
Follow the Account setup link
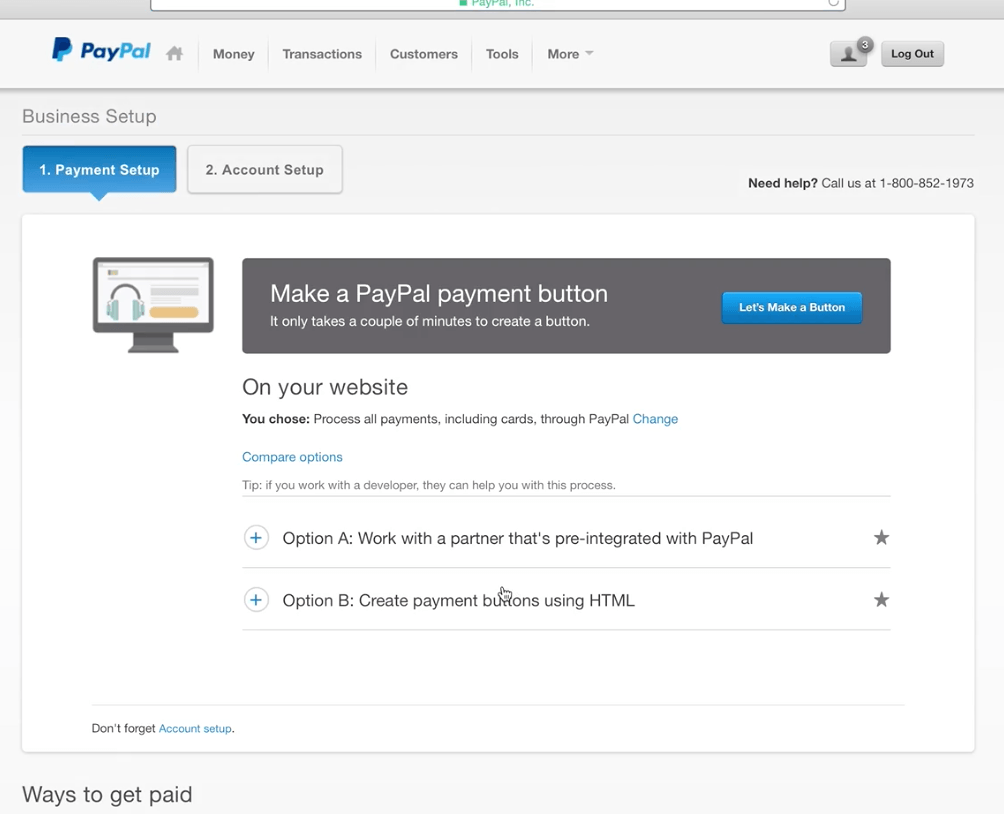click(195, 728)
